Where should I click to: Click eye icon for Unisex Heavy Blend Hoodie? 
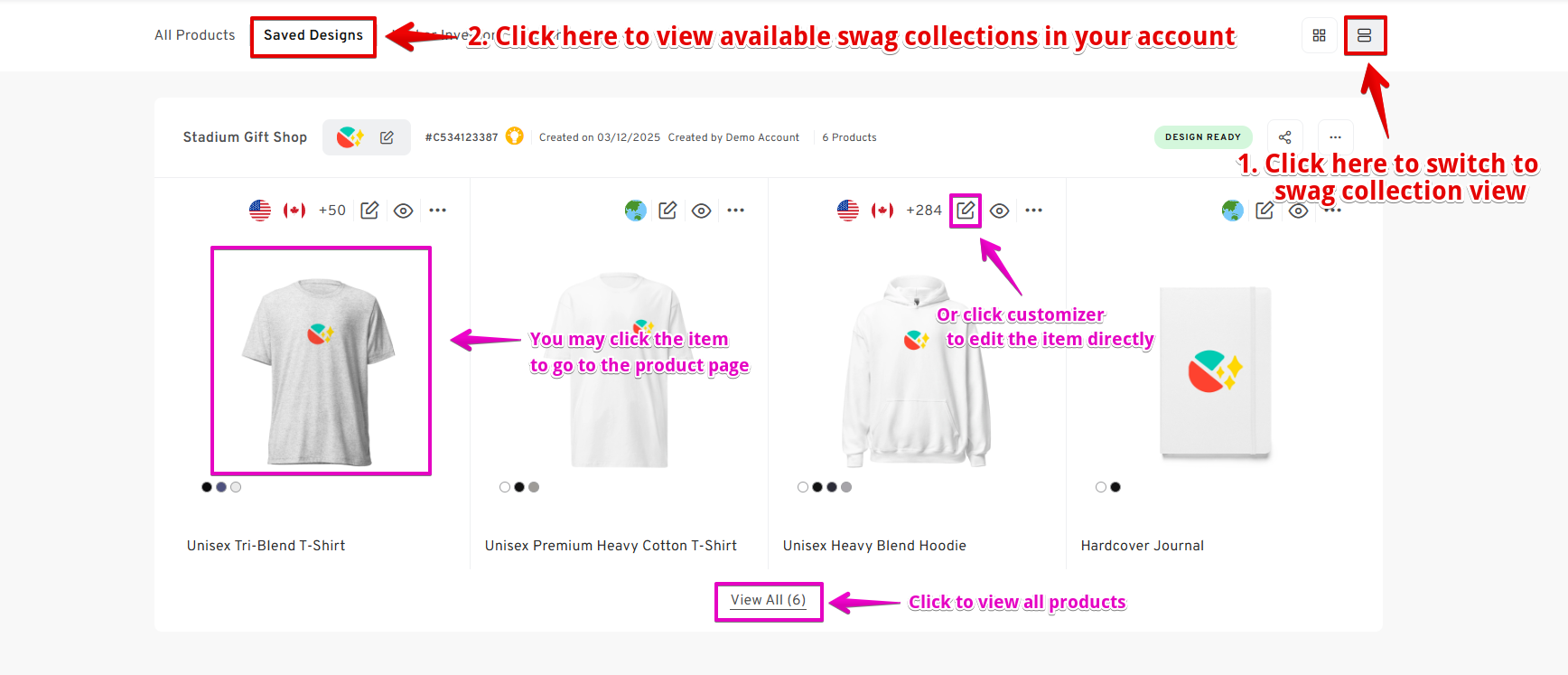coord(999,211)
